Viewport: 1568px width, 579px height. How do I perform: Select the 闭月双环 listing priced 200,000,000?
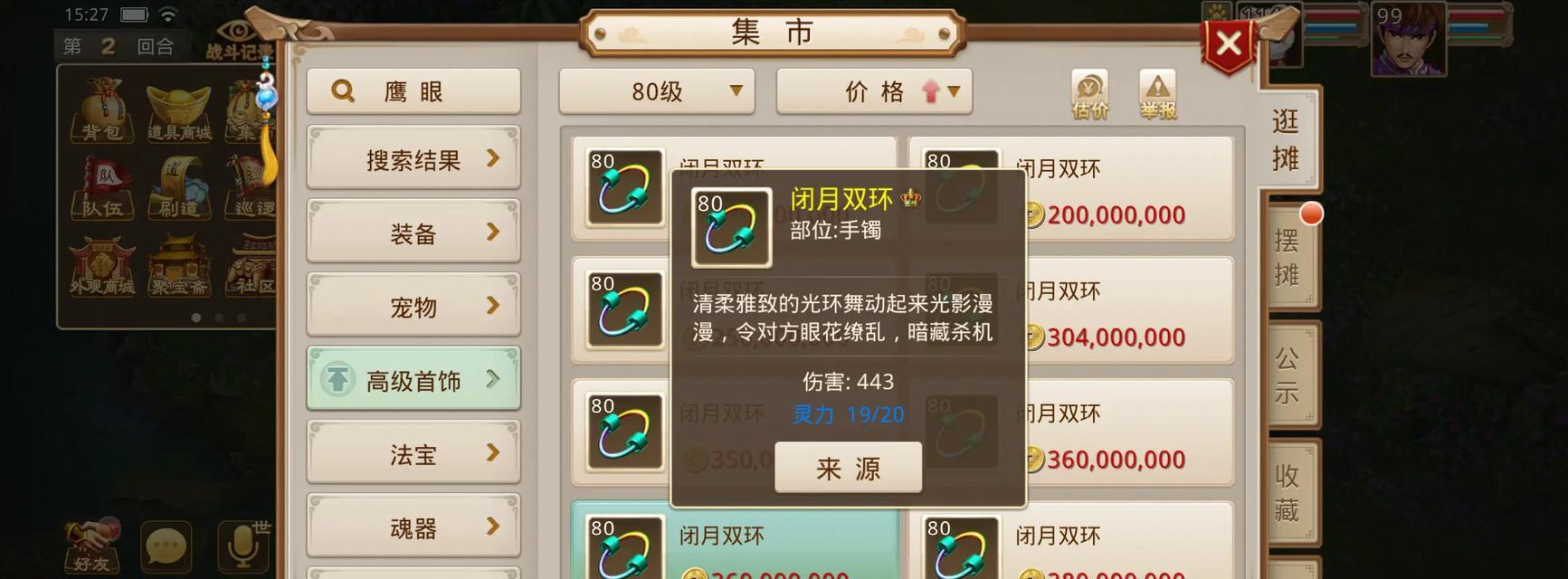[1071, 189]
